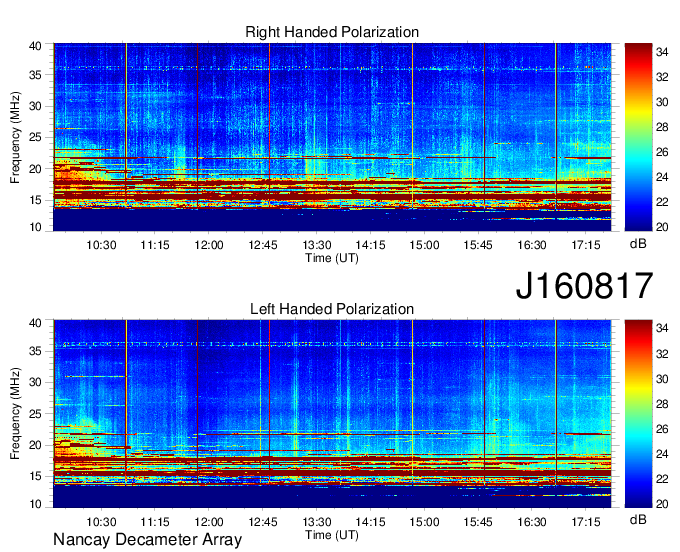Click the Left Handed plot's "Frequency (MHz)" label

pos(15,414)
